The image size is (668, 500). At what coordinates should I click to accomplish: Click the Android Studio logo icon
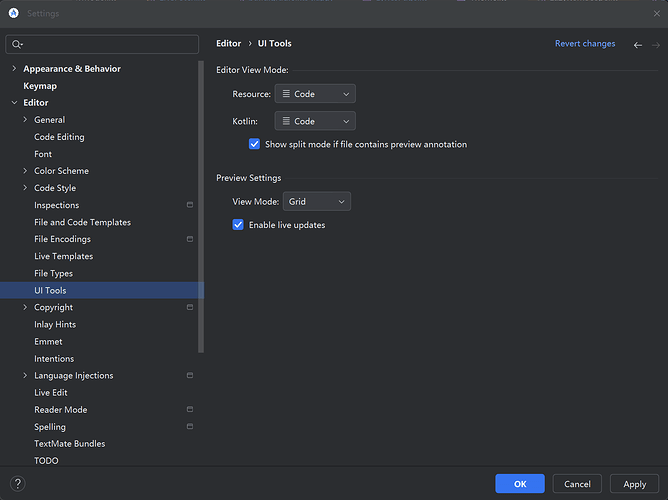(x=13, y=13)
